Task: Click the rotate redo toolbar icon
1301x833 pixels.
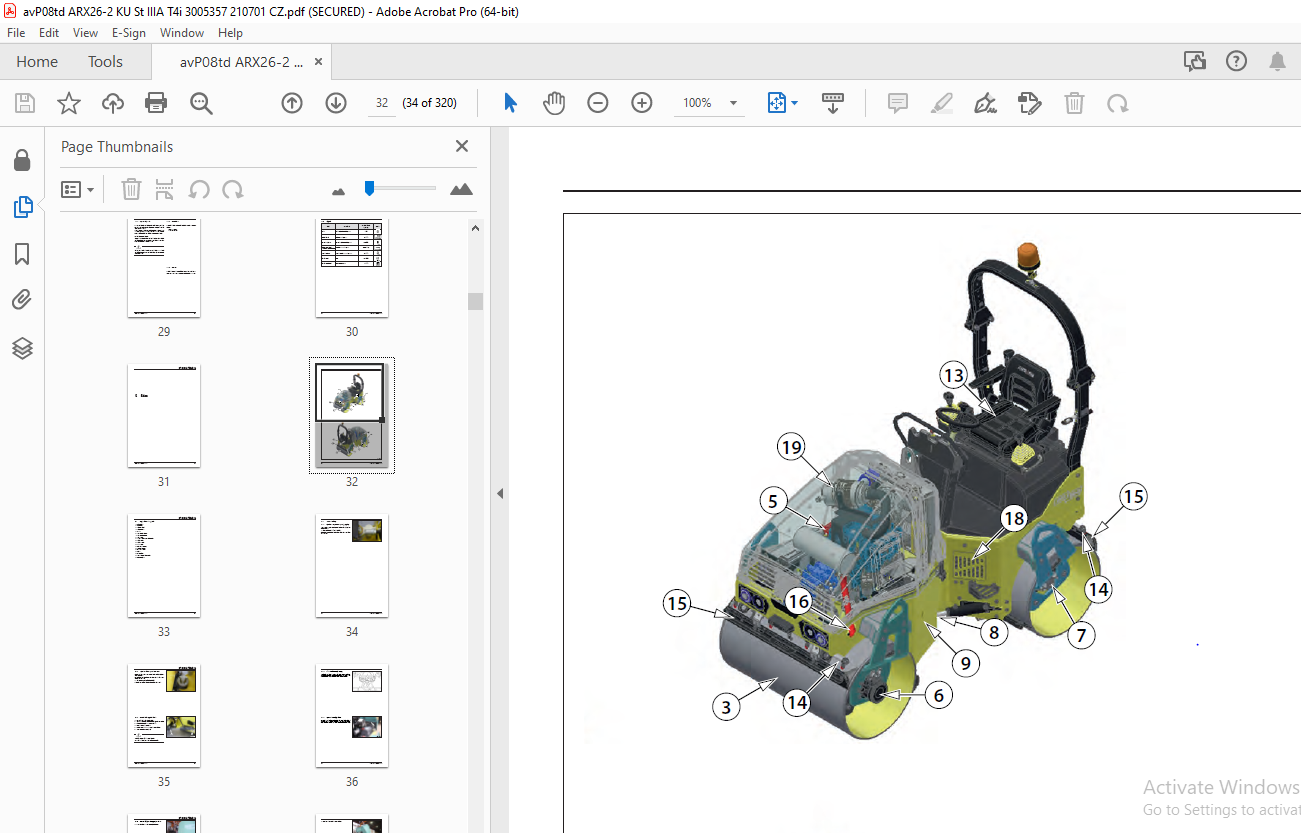Action: point(1118,103)
